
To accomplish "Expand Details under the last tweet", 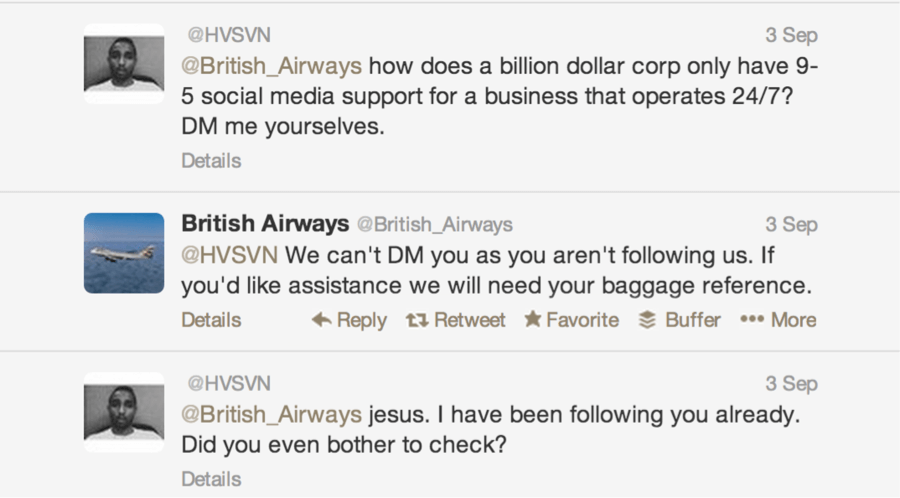I will click(211, 479).
